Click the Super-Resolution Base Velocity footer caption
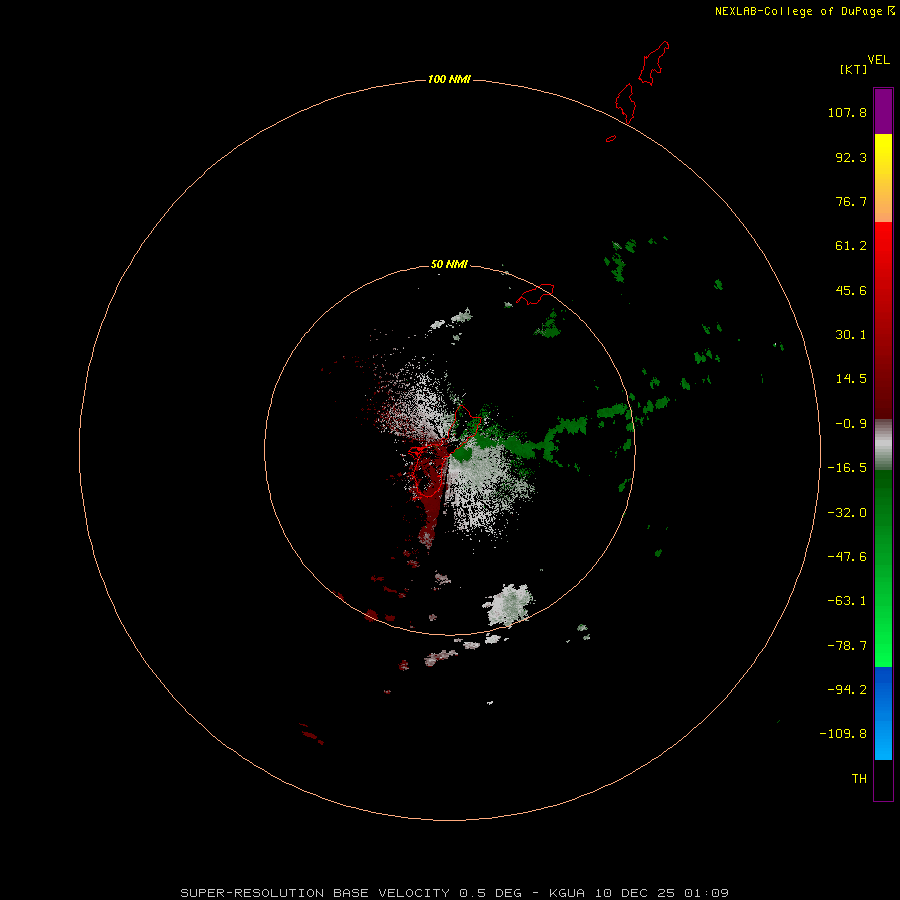 coord(454,893)
